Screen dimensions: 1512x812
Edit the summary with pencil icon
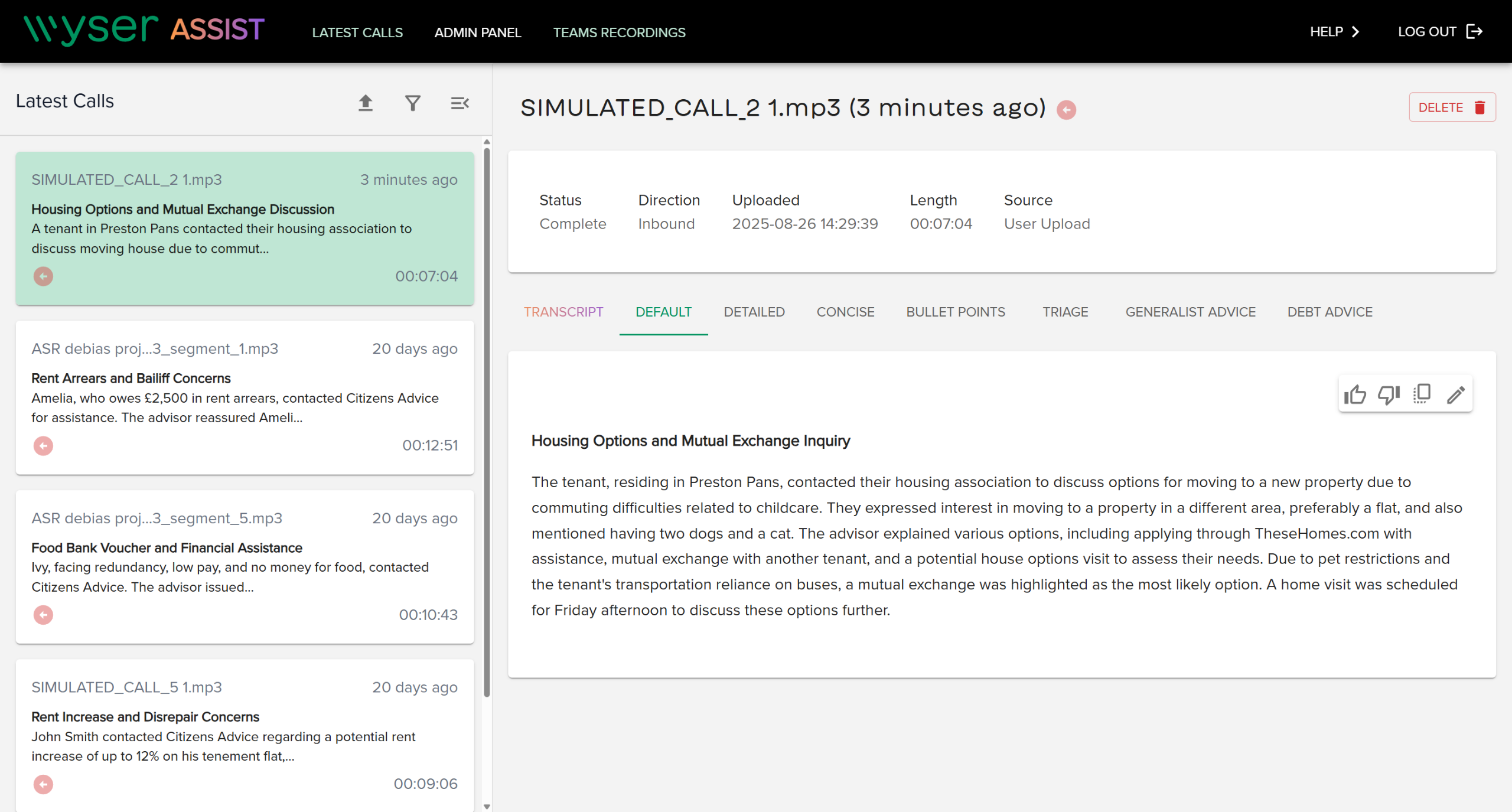[1456, 394]
